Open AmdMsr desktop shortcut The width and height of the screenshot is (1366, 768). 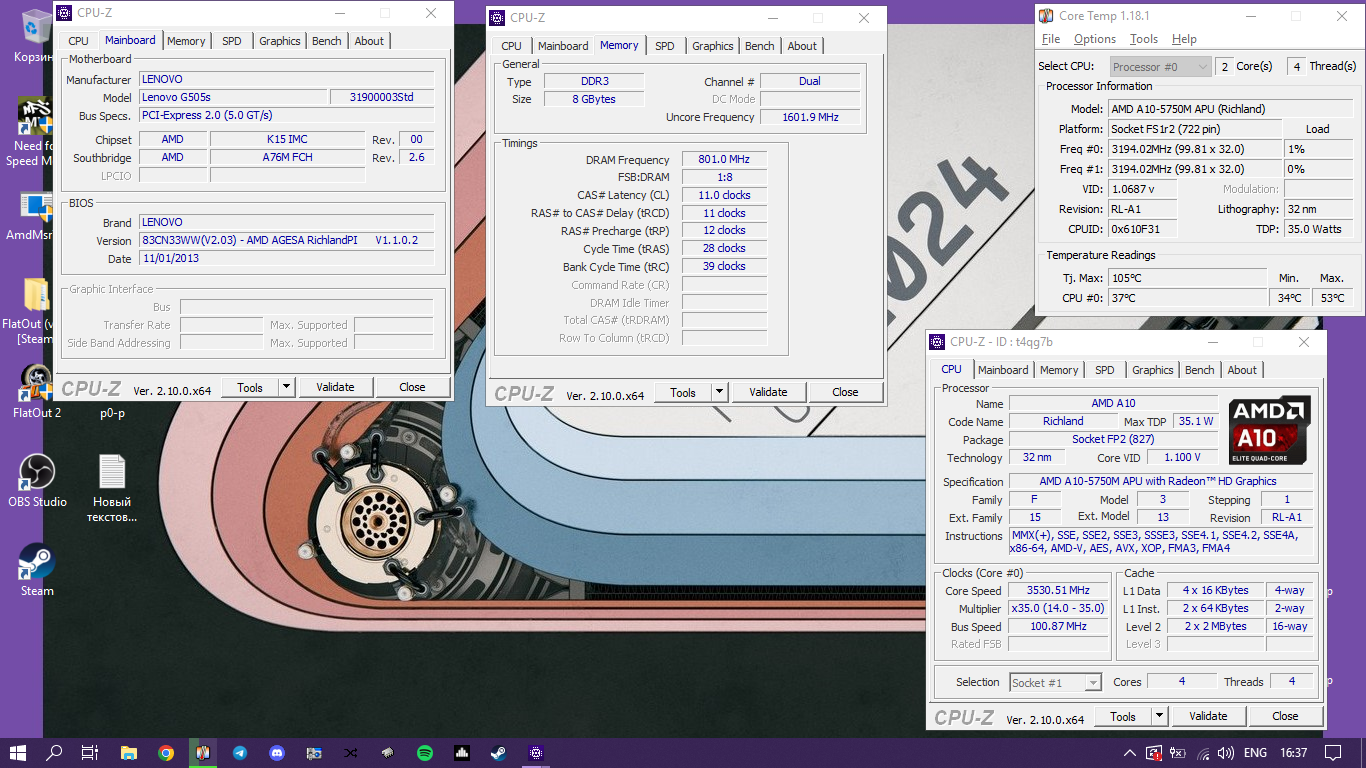coord(30,215)
